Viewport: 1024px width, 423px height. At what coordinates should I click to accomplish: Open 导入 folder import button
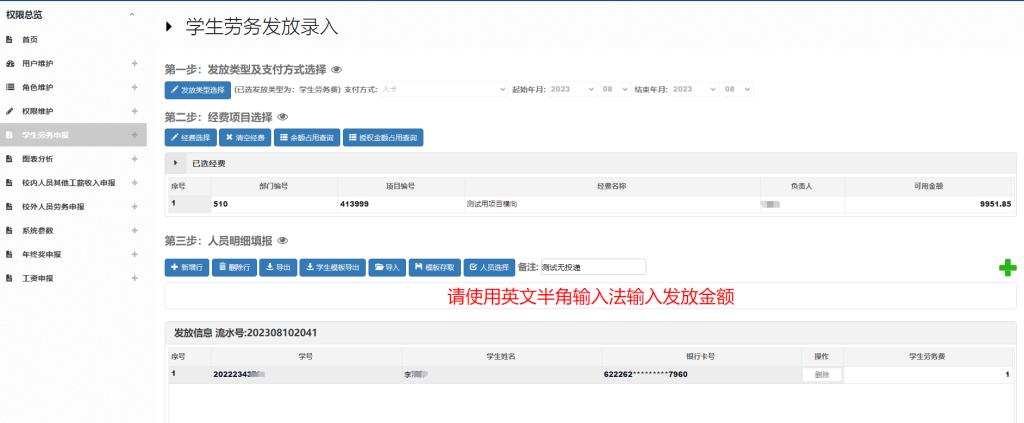(x=386, y=267)
